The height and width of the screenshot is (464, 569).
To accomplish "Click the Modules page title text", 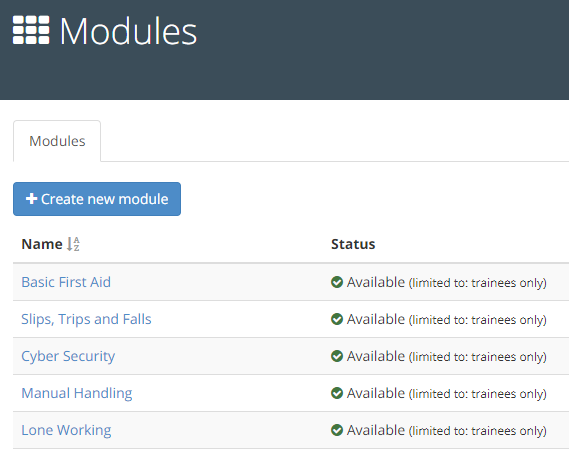I will click(x=128, y=31).
